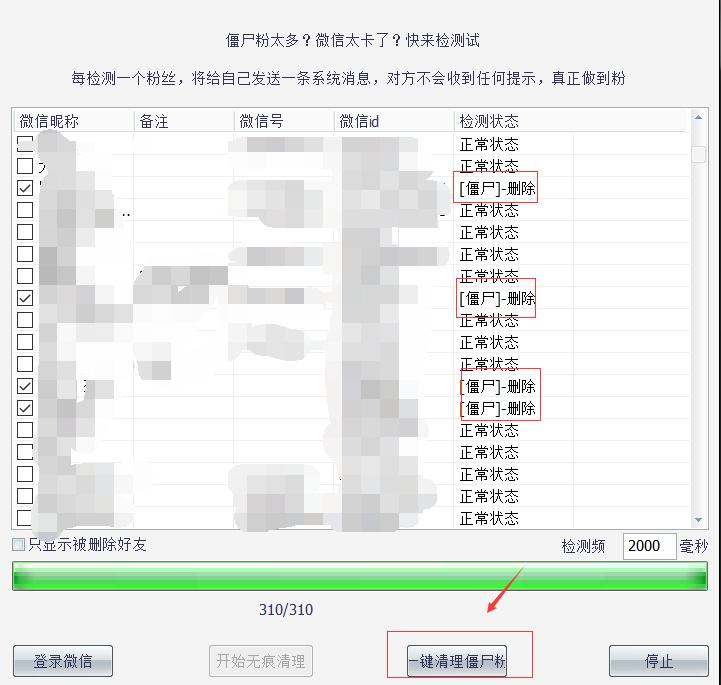Select the first [僵尸]-删除 status cell
Screen dimensions: 721x685
point(498,188)
